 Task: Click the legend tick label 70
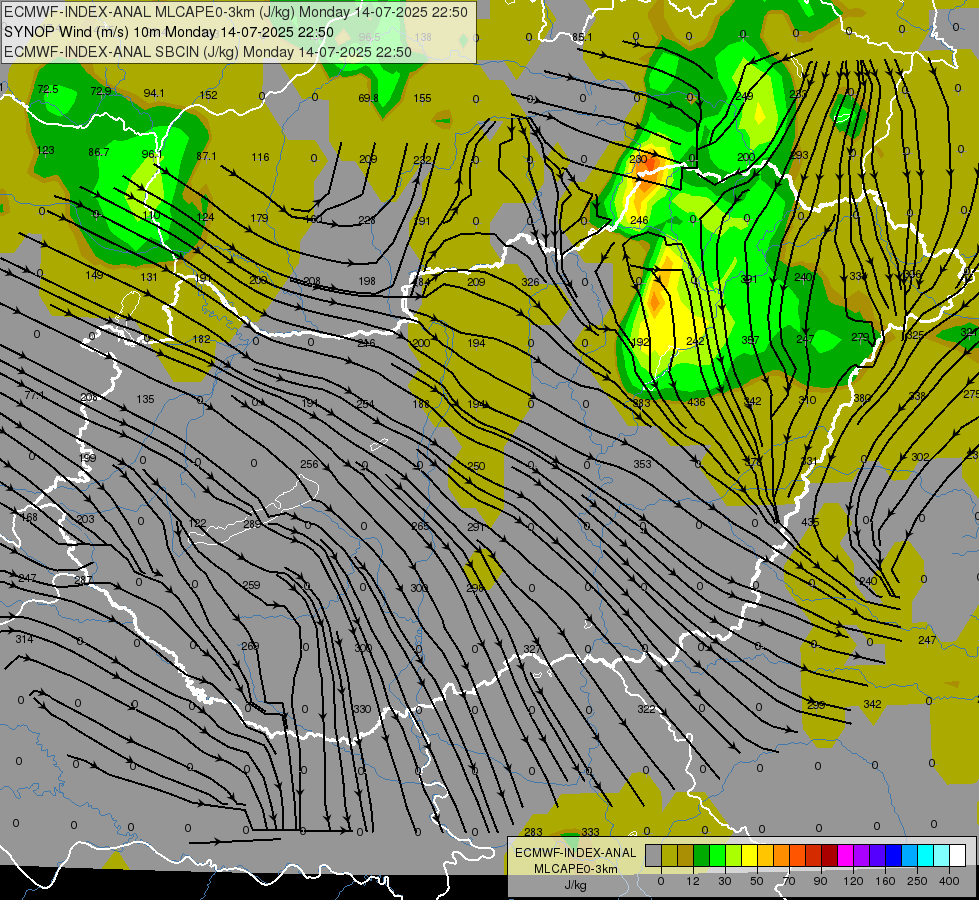click(x=789, y=881)
